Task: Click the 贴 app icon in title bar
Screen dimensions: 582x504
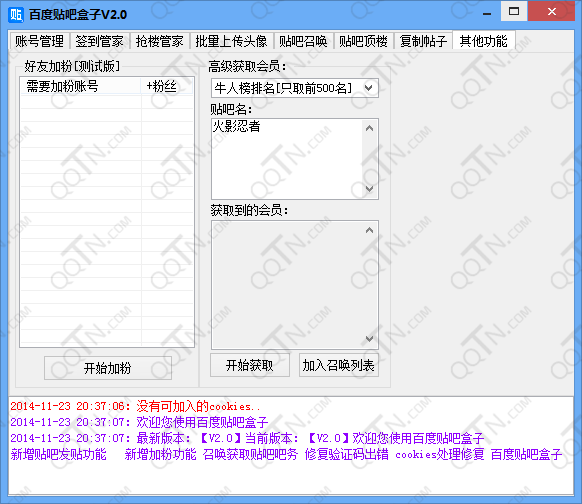Action: pos(16,14)
